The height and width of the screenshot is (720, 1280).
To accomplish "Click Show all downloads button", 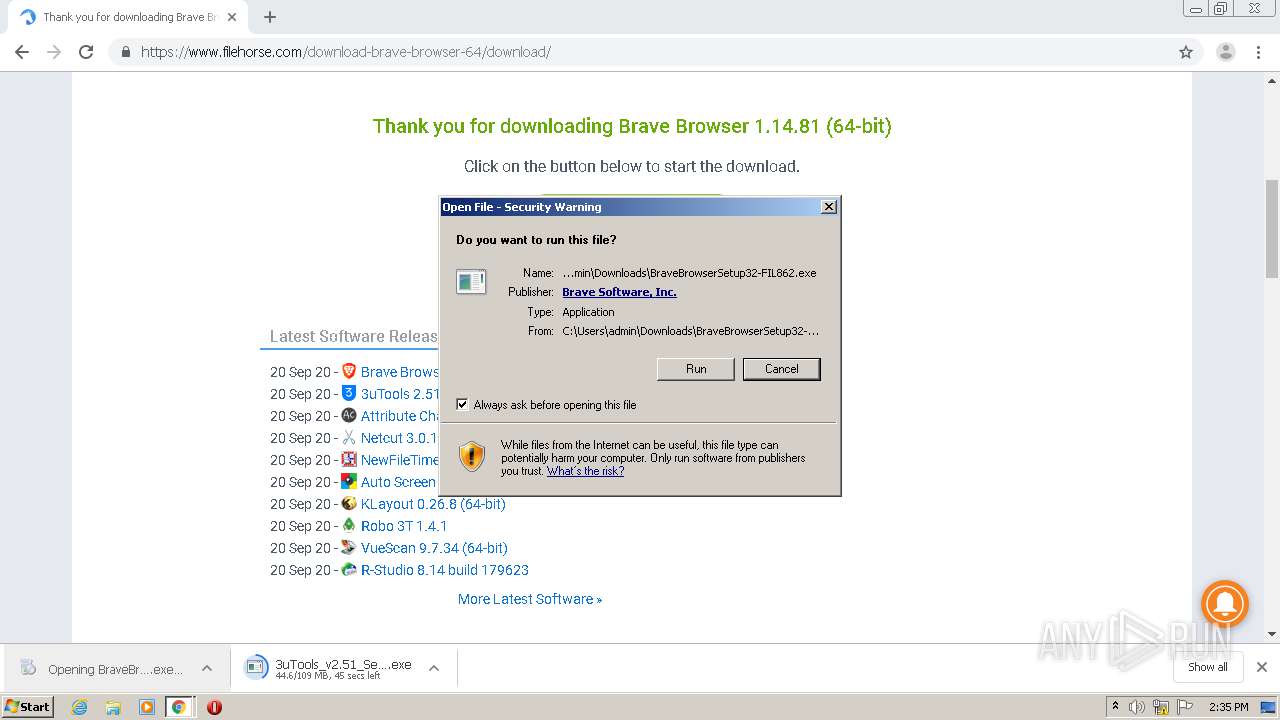I will 1207,667.
